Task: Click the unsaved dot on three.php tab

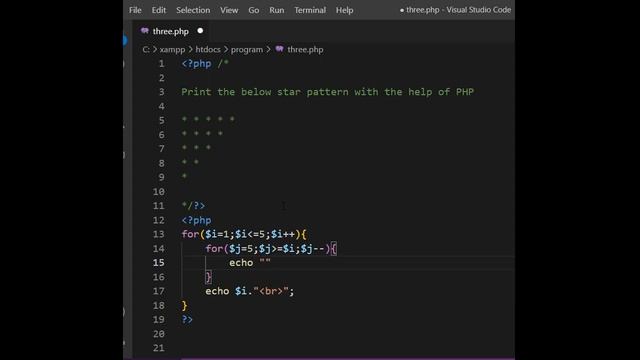Action: click(200, 31)
